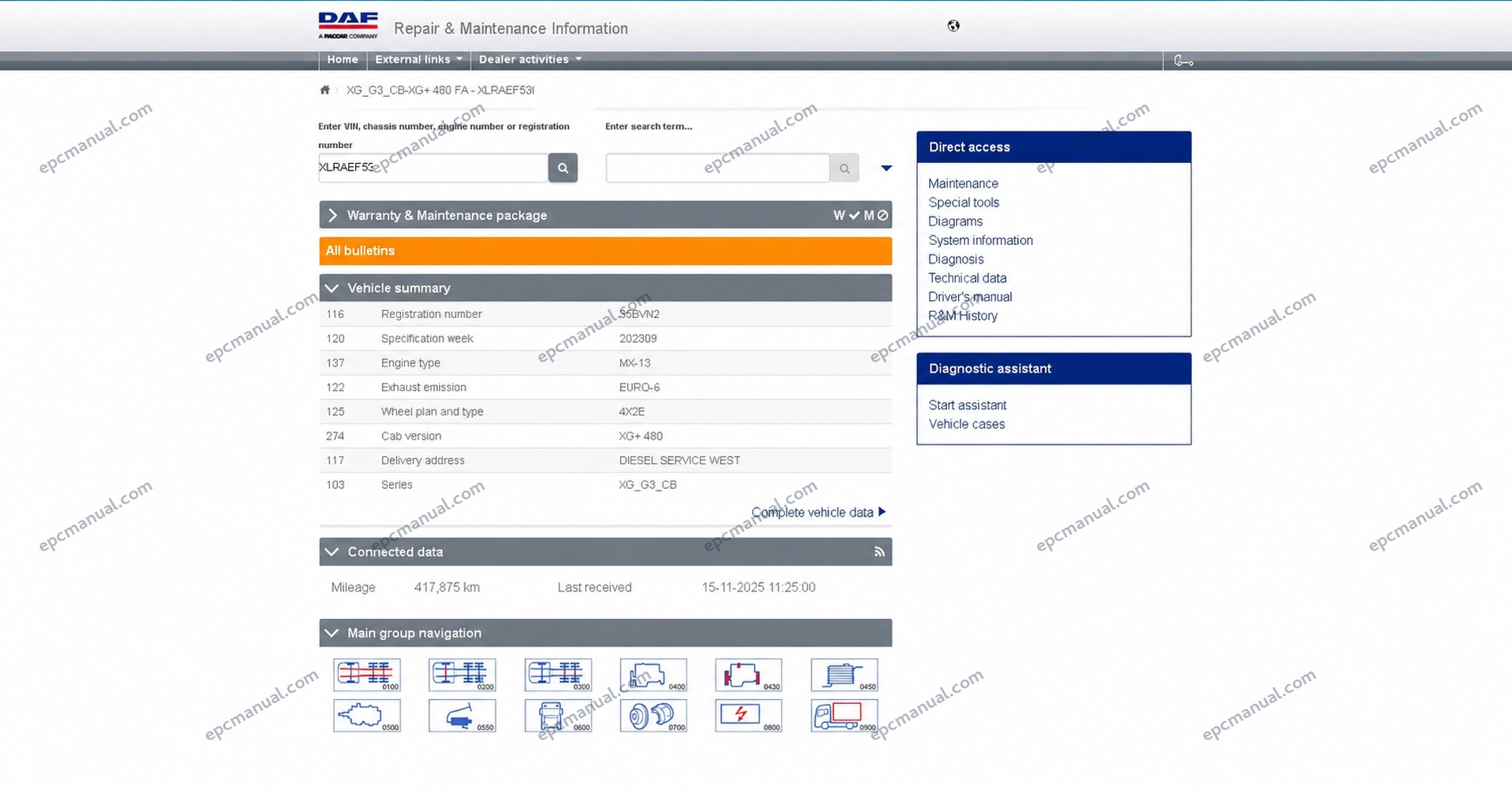Open main group 0700 brakes icon

pyautogui.click(x=653, y=716)
